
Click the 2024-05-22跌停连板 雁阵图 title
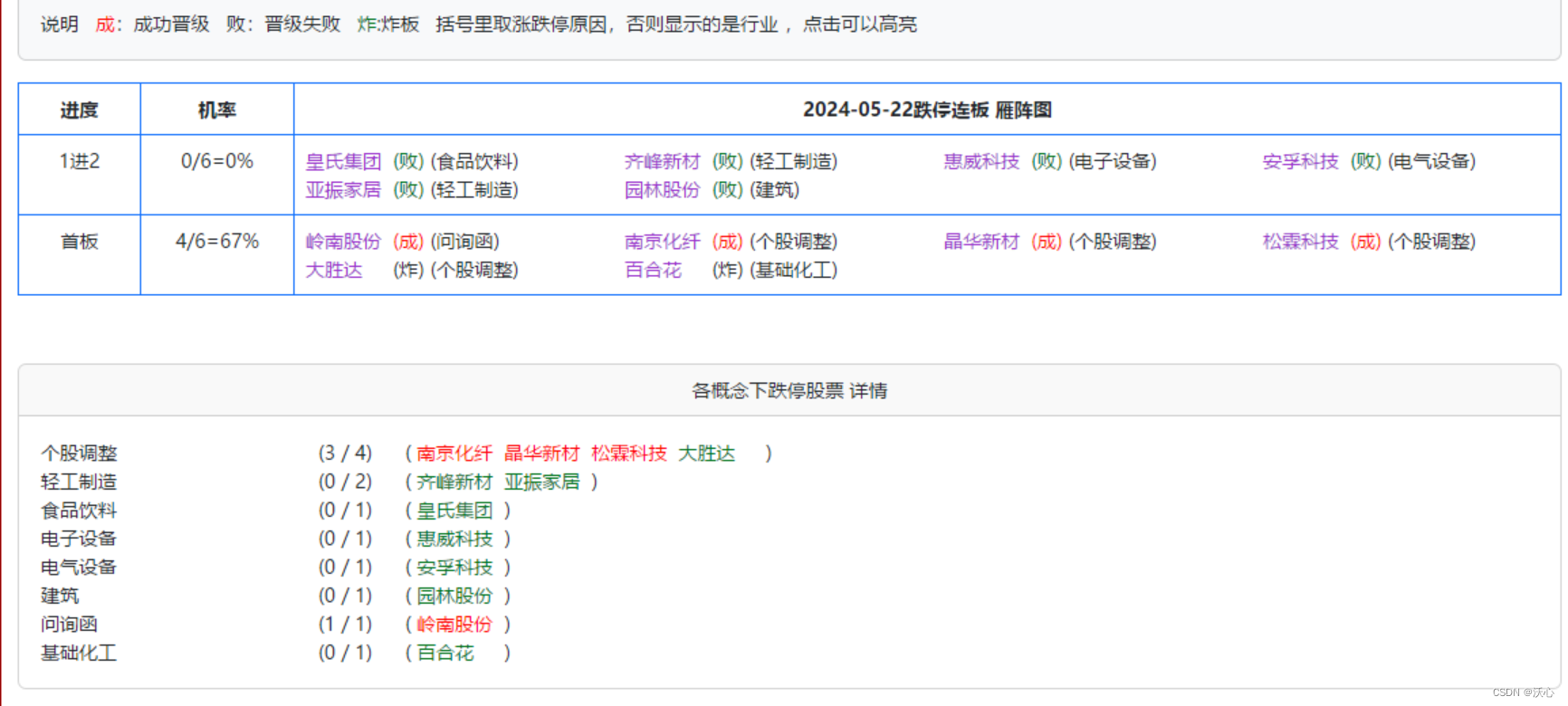pos(927,110)
